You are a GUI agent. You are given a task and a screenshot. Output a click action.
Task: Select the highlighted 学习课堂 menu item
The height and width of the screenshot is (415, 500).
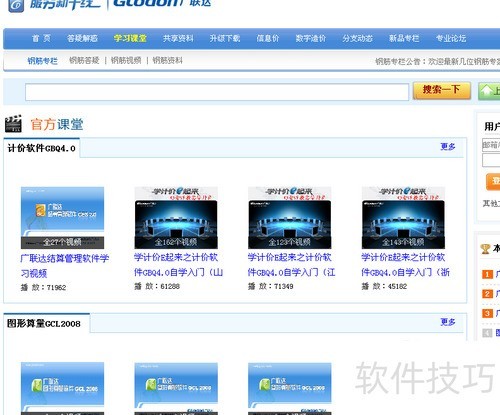[130, 38]
